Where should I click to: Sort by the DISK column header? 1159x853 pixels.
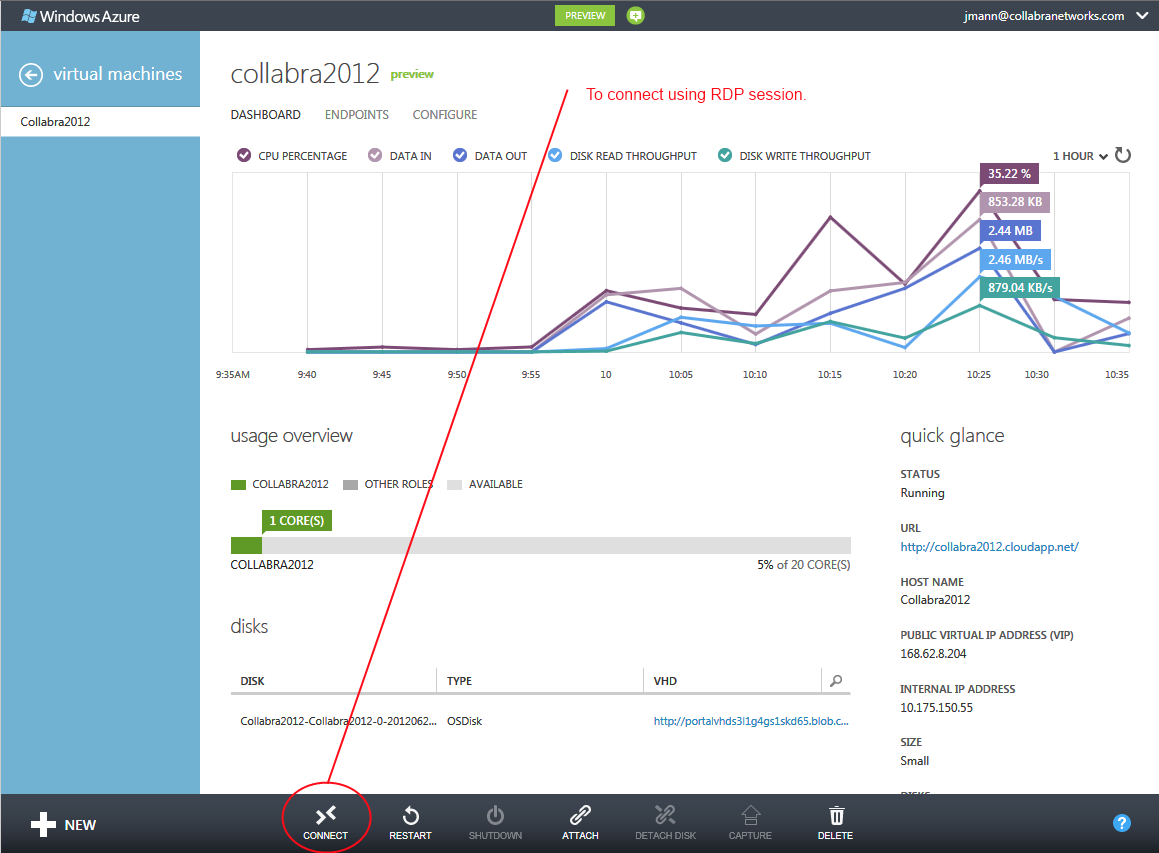tap(253, 681)
